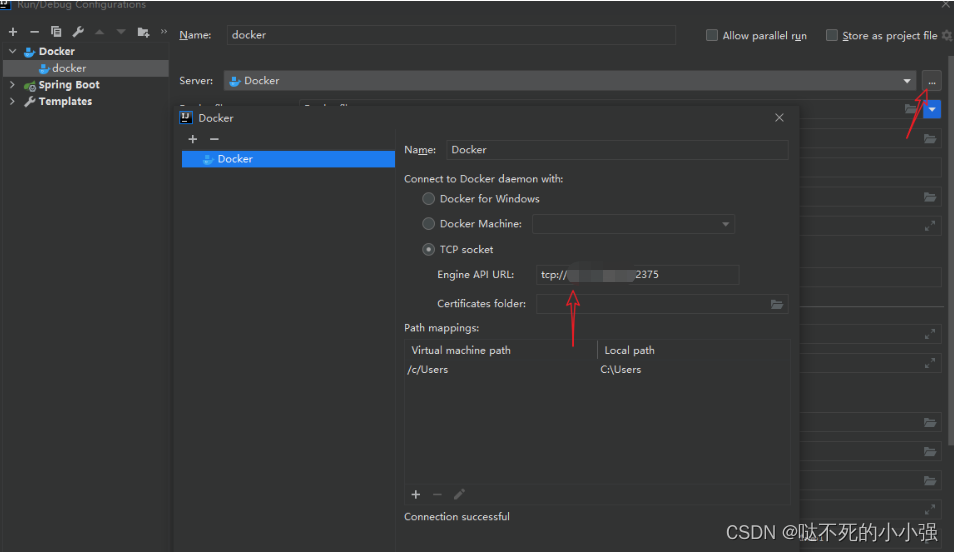The width and height of the screenshot is (954, 552).
Task: Select Docker entry in Docker dialog list
Action: tap(288, 159)
